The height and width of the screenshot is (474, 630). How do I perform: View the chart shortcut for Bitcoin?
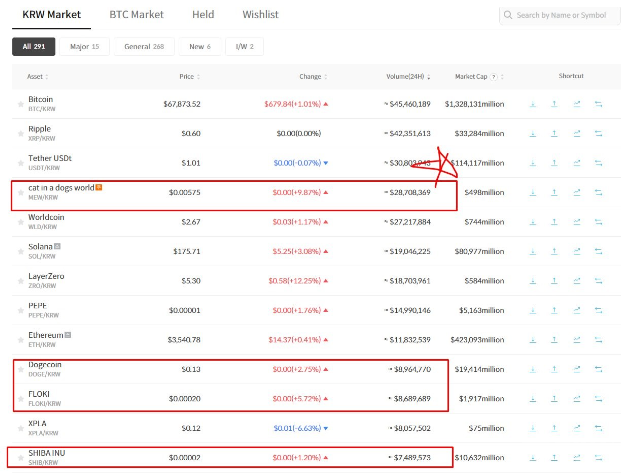coord(577,104)
